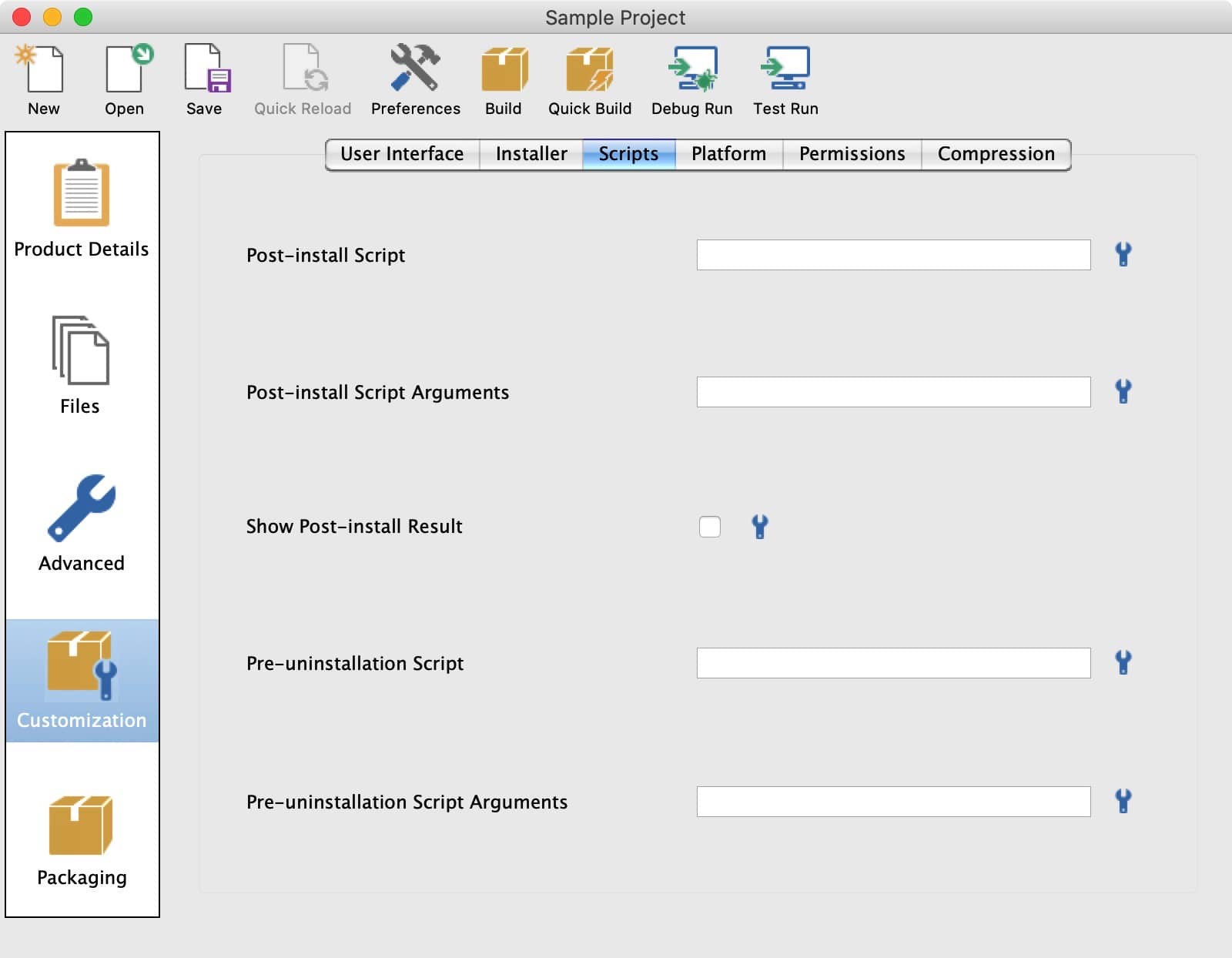Click the wrench next to Show Post-install Result
The image size is (1232, 958).
point(760,527)
